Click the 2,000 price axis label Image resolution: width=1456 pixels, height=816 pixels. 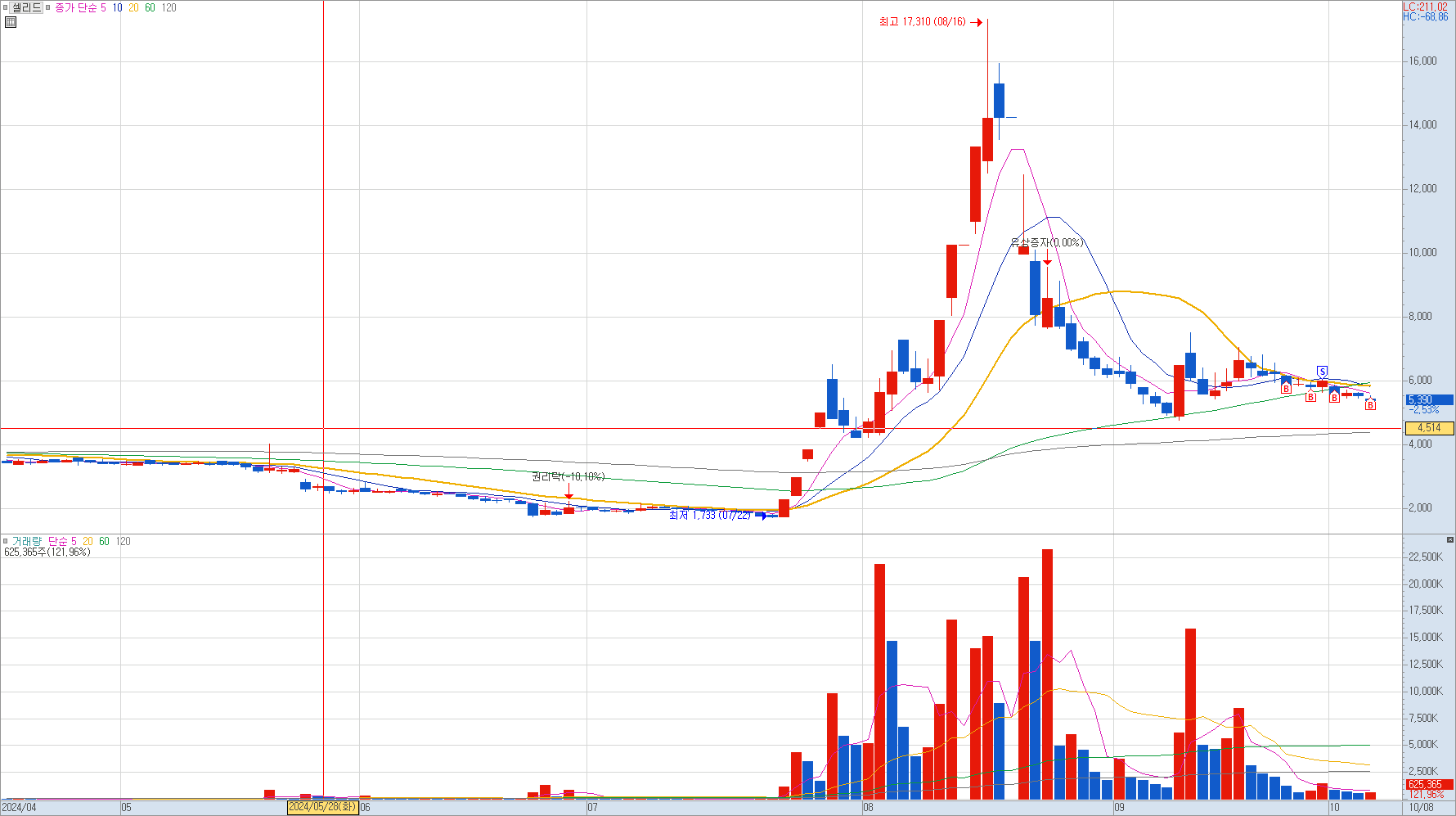point(1420,508)
